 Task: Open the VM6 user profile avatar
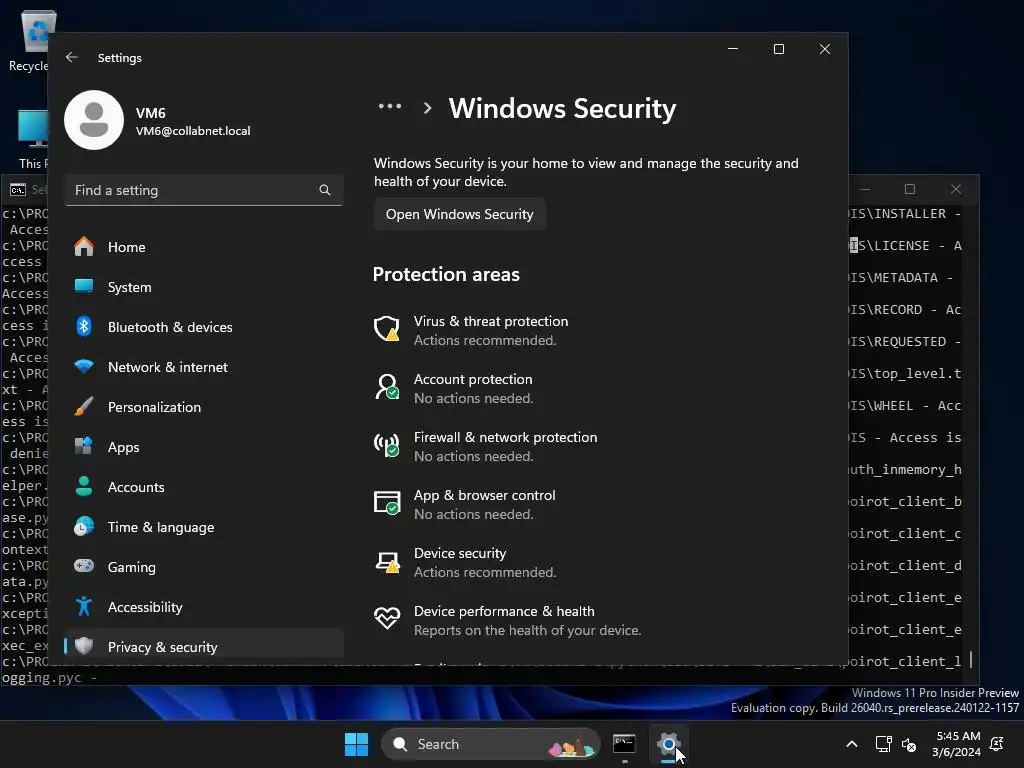click(x=94, y=120)
